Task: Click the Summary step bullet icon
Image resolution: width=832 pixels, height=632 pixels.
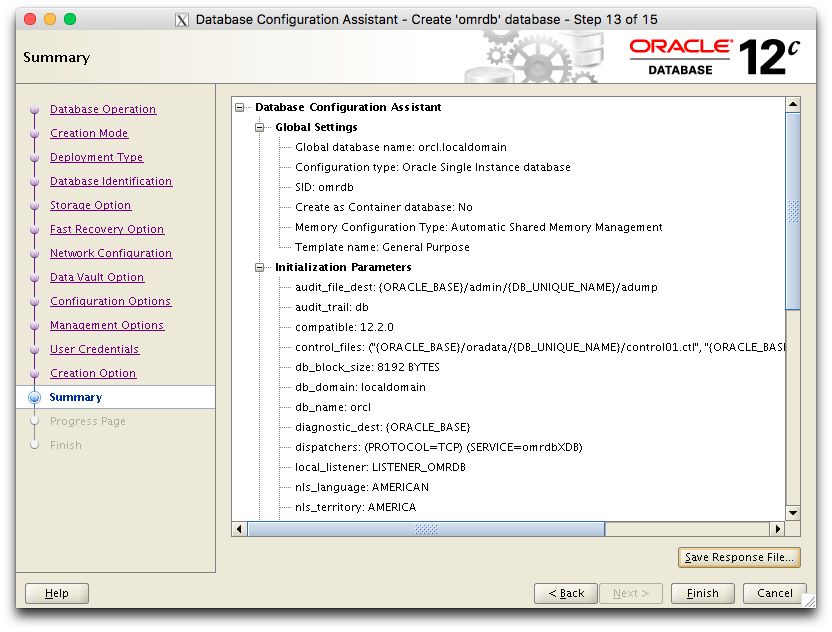Action: coord(34,397)
